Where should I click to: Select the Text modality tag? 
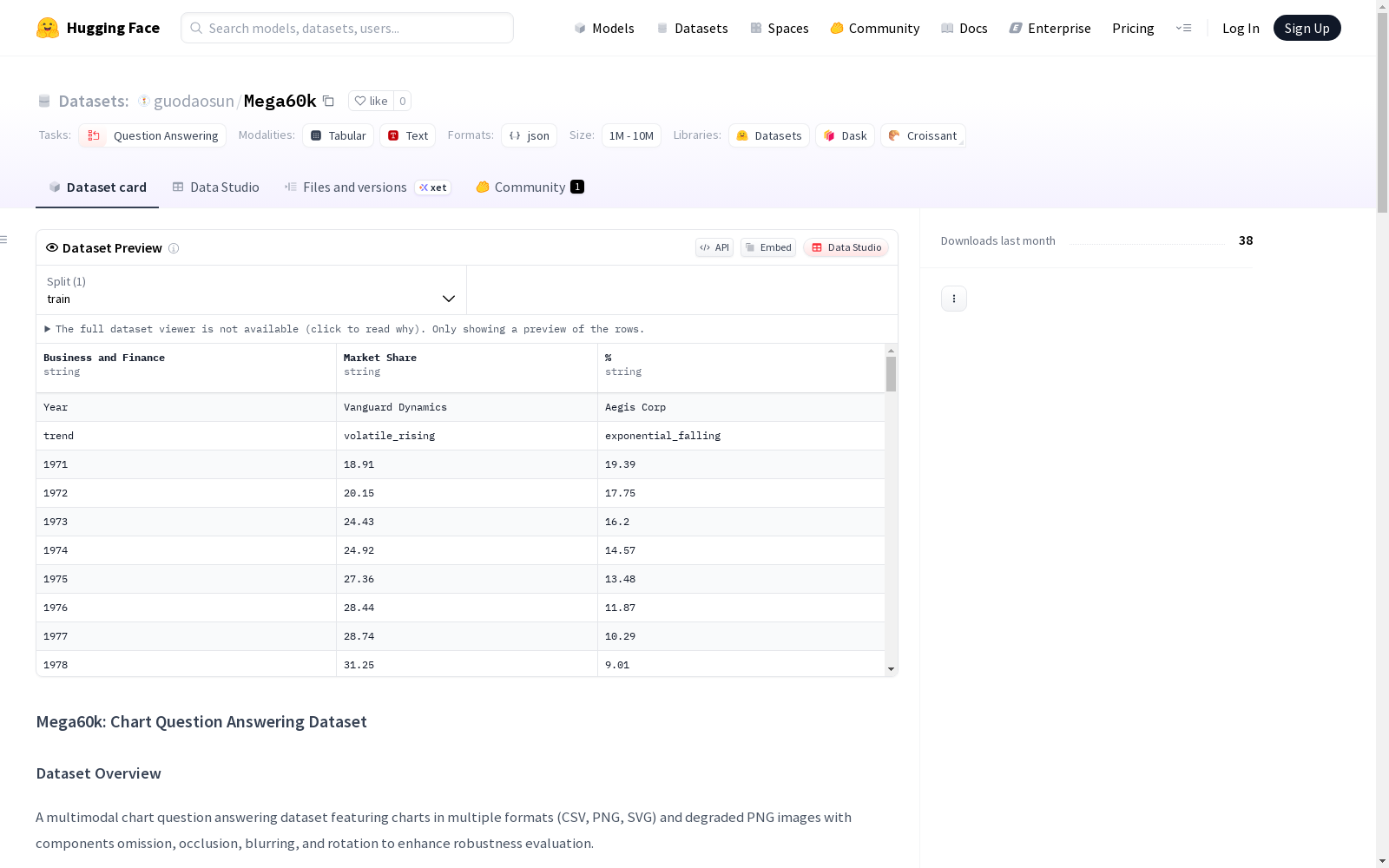pos(407,135)
